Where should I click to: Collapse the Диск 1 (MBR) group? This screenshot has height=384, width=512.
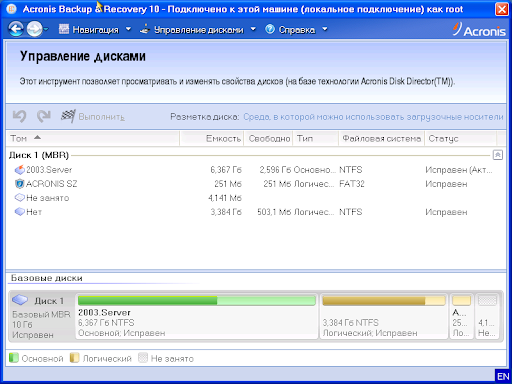[498, 155]
